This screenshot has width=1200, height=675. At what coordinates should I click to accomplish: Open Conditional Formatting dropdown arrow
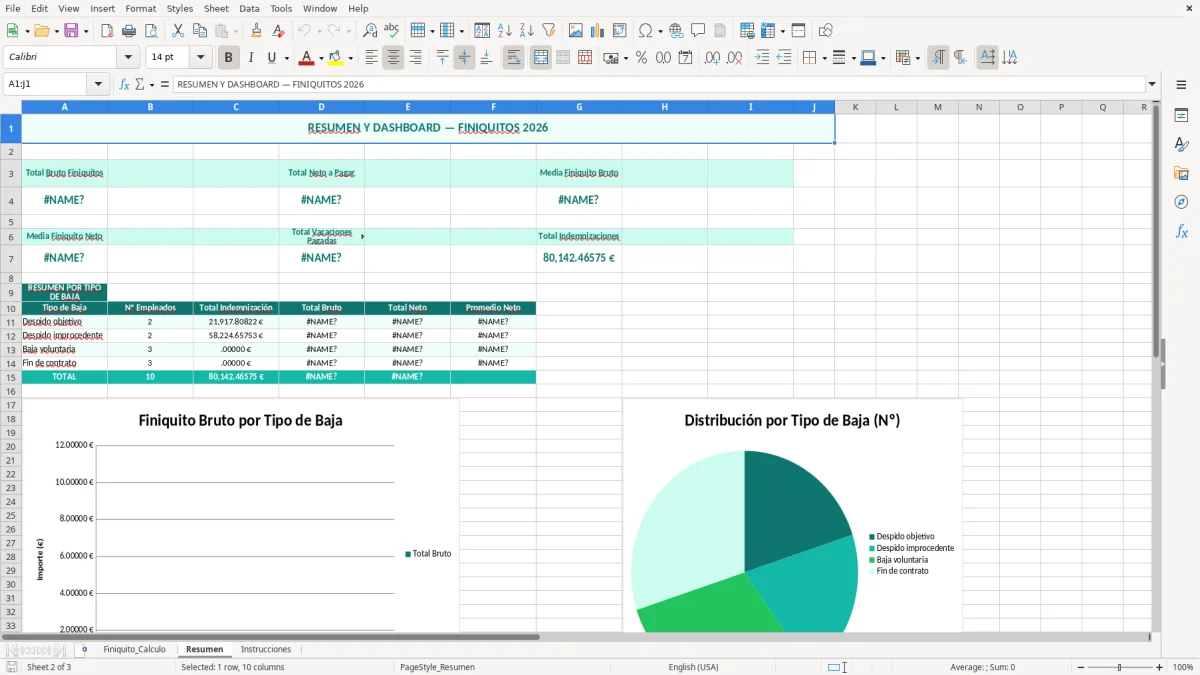pos(917,58)
